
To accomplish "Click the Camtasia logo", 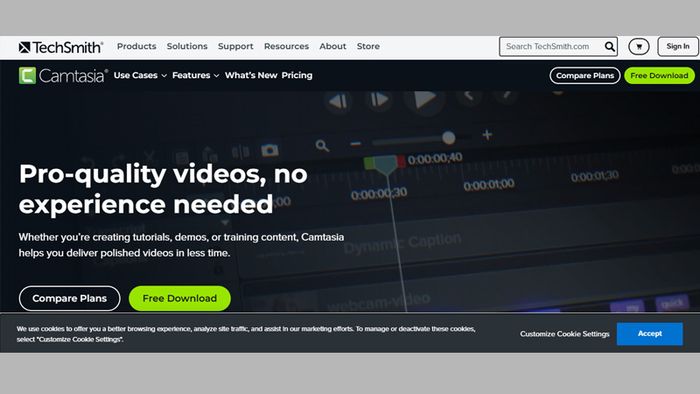I will coord(63,75).
